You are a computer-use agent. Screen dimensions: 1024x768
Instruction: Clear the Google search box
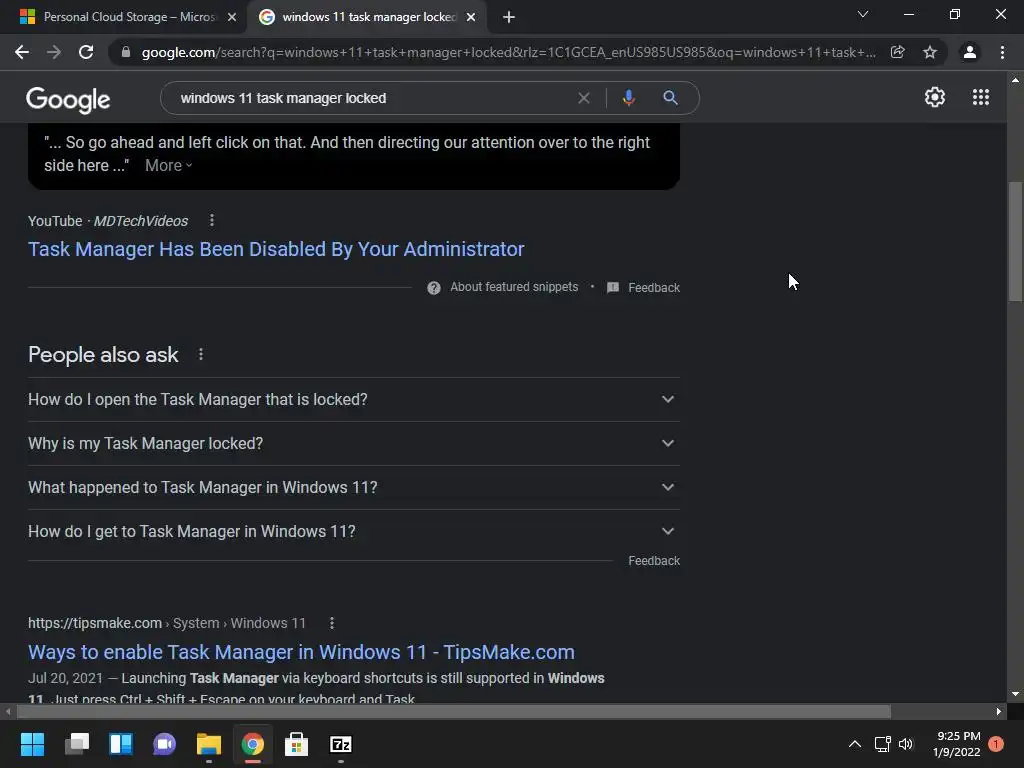pyautogui.click(x=584, y=98)
